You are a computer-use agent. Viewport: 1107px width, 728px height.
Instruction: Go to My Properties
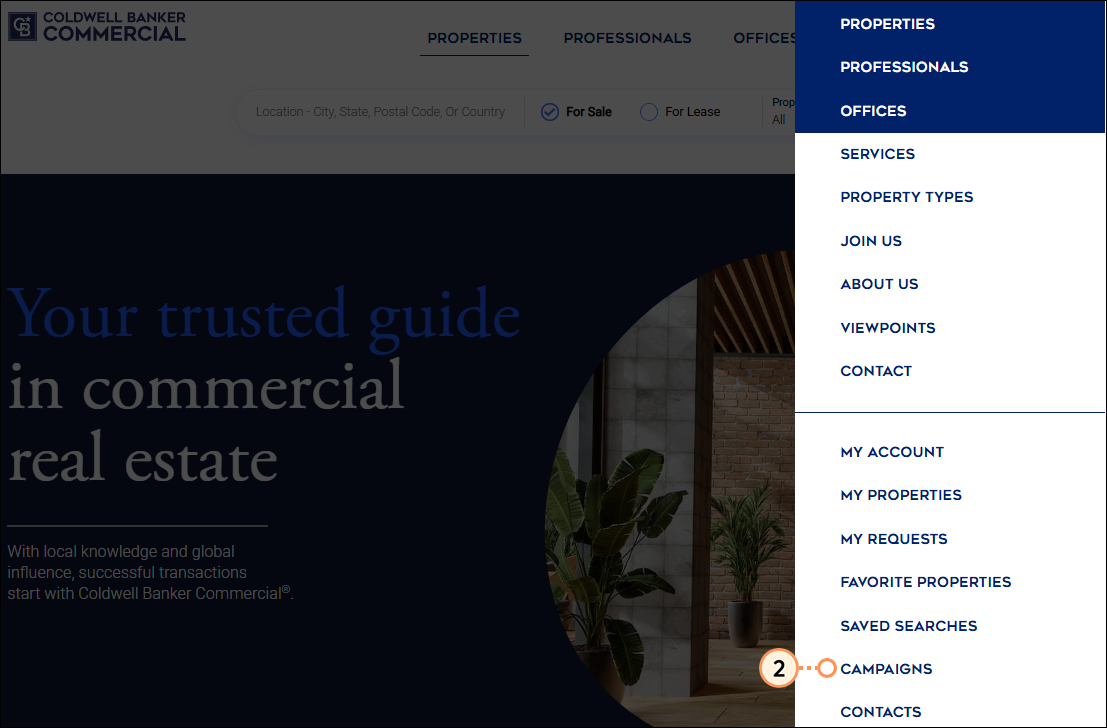coord(901,495)
